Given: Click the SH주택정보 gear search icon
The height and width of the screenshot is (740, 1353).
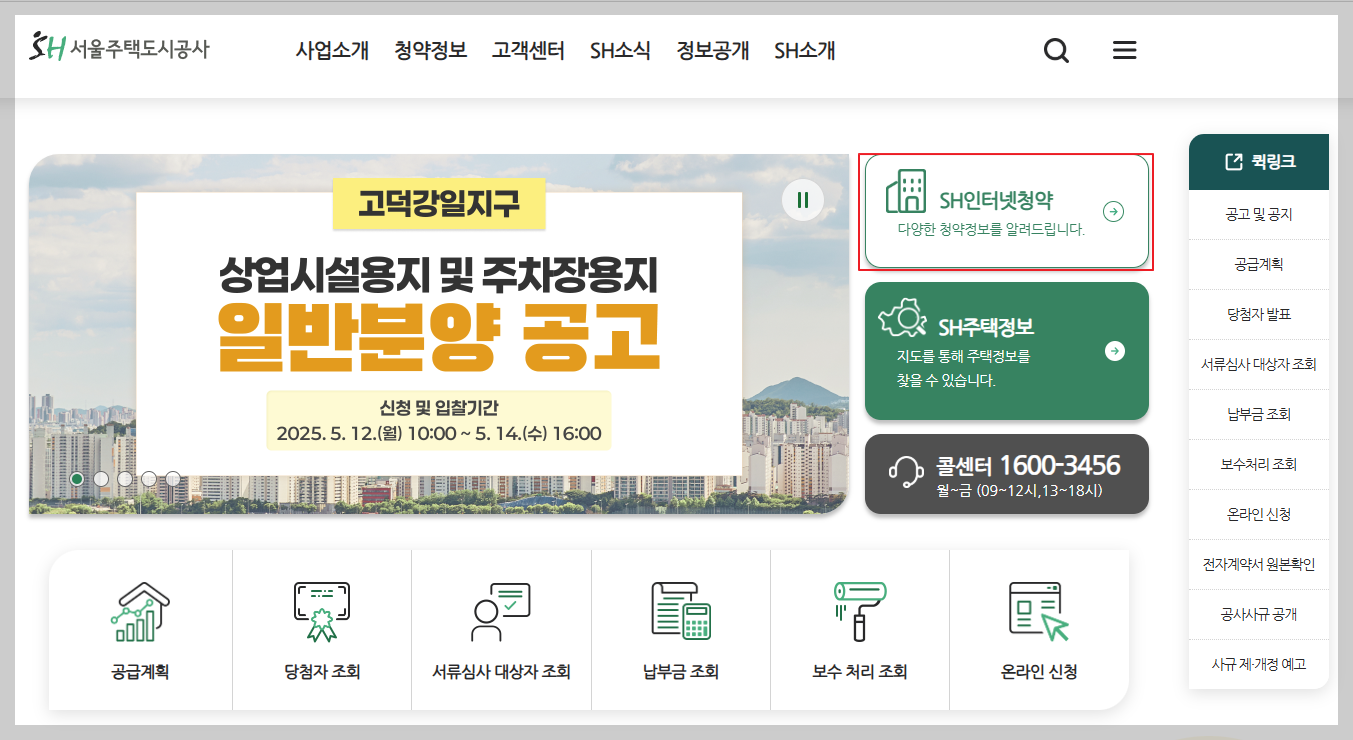Looking at the screenshot, I should coord(902,316).
